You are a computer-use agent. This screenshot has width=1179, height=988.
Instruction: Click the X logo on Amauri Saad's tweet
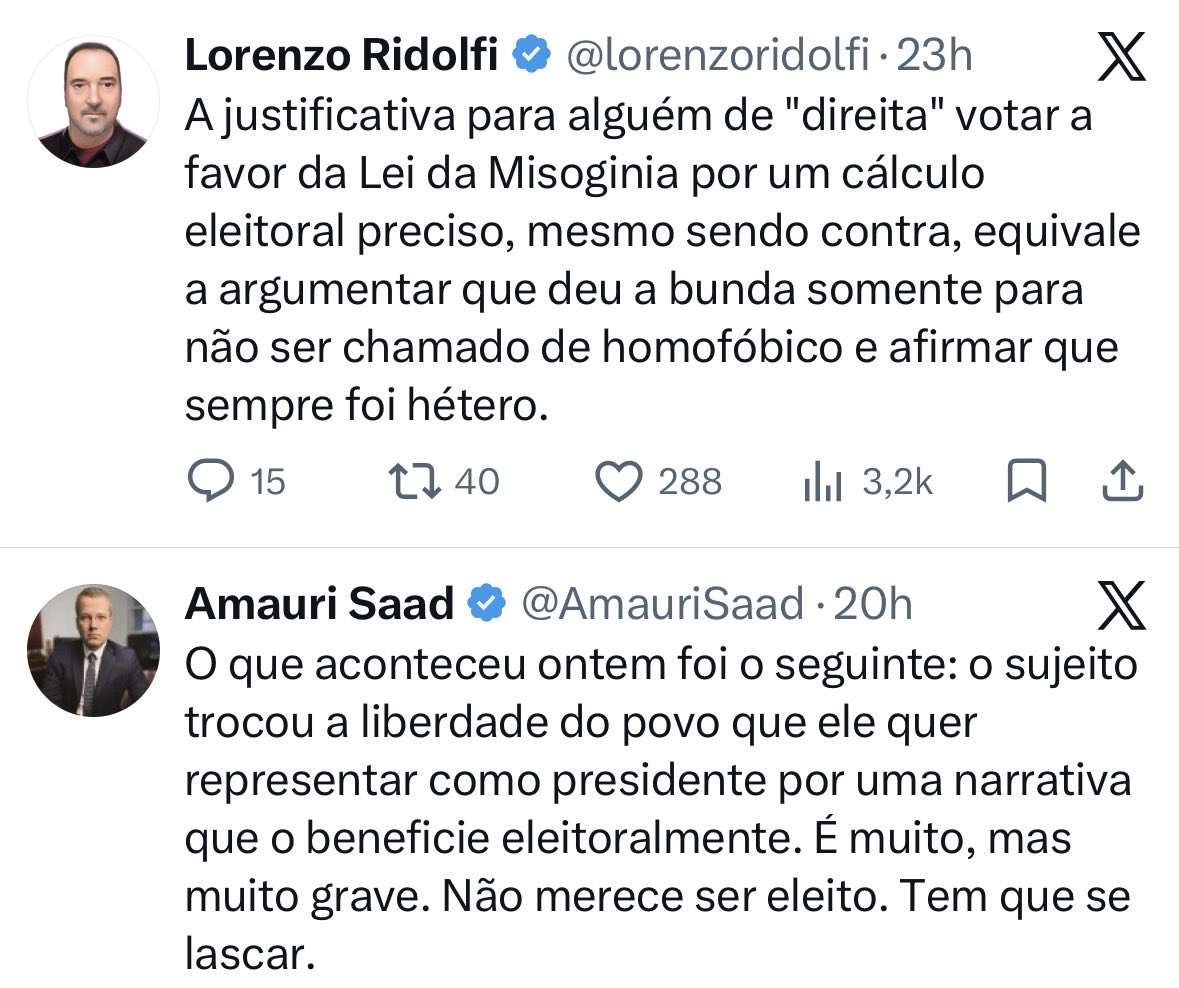coord(1122,605)
